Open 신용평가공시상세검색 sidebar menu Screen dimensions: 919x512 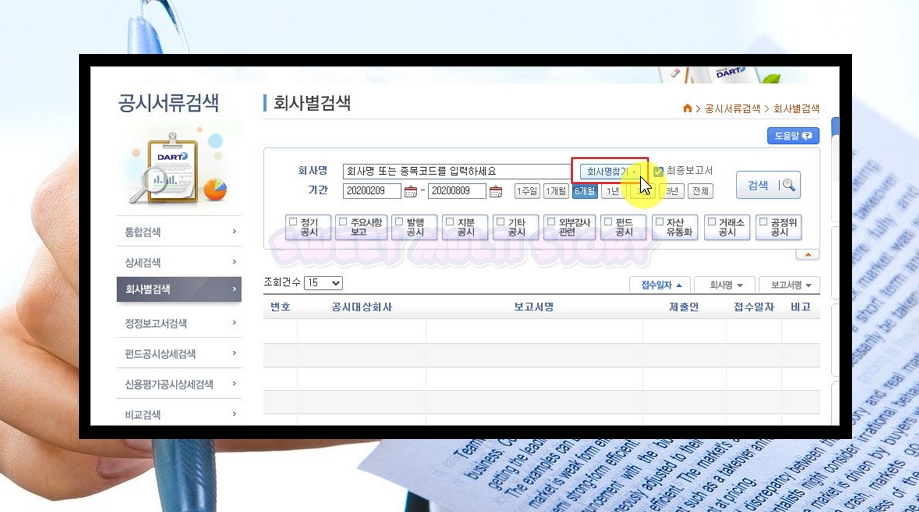(179, 384)
